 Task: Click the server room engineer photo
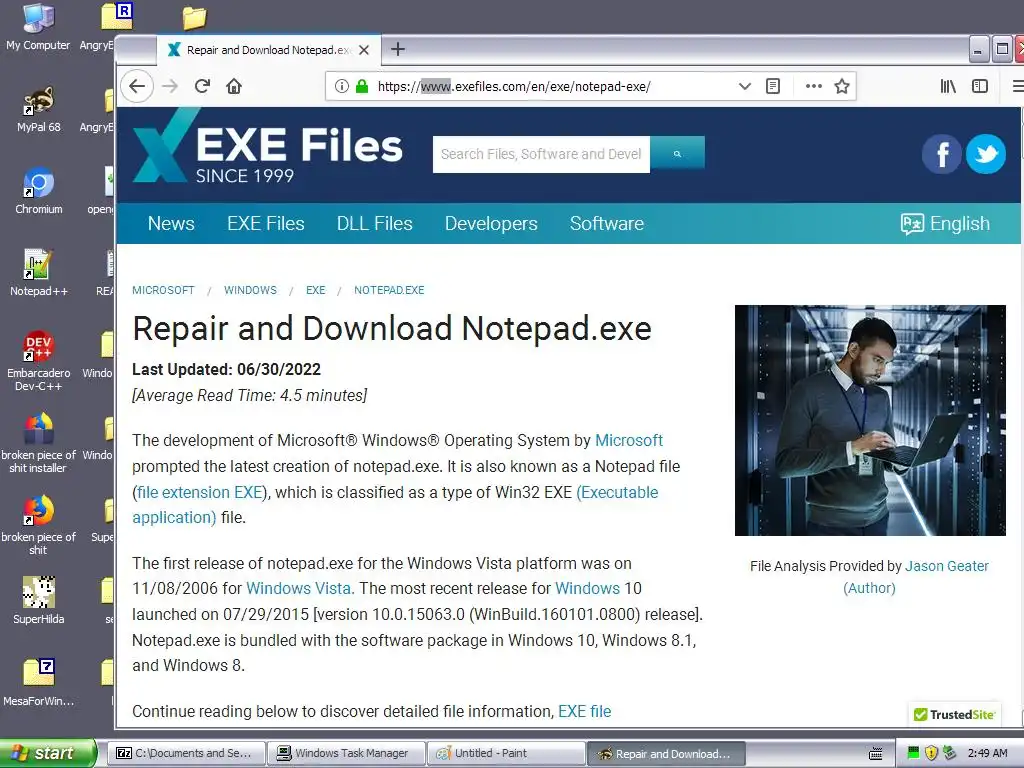point(870,420)
